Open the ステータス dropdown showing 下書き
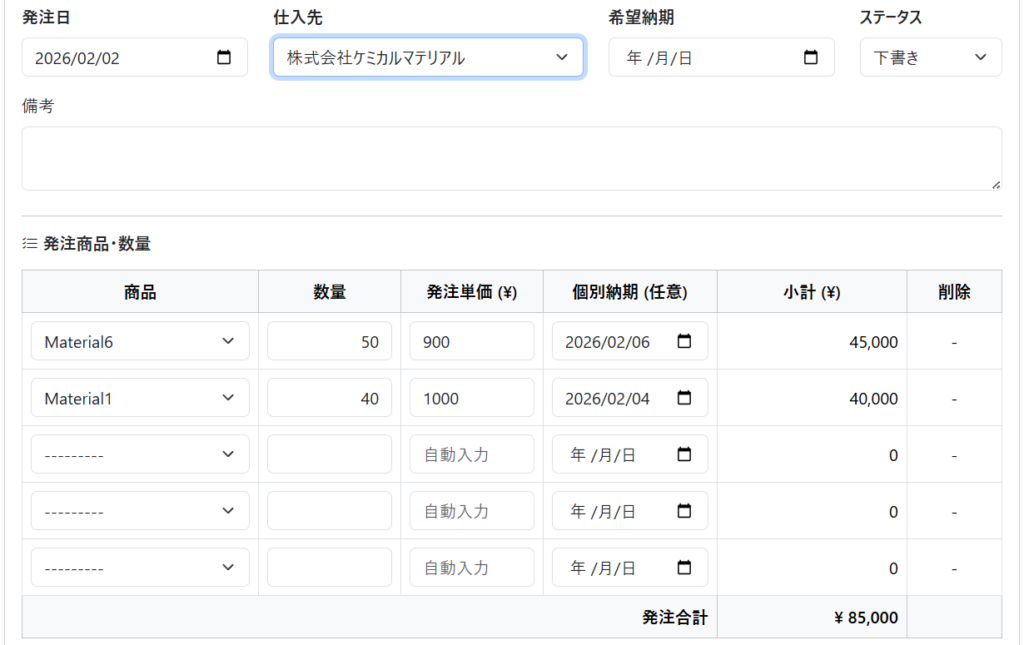This screenshot has height=645, width=1024. pos(930,58)
